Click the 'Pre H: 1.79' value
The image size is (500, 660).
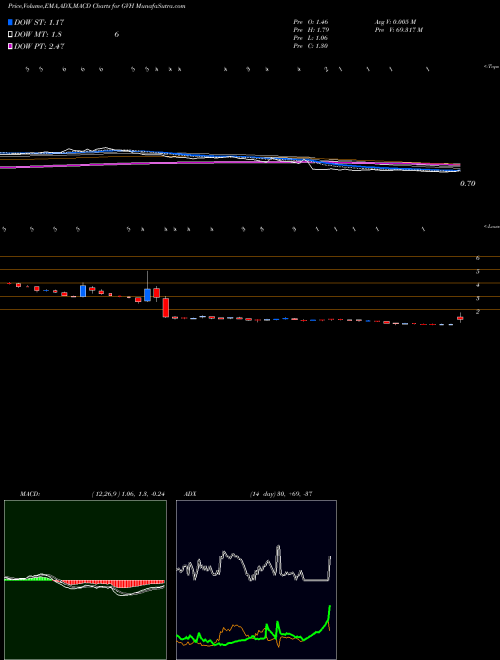[x=311, y=30]
